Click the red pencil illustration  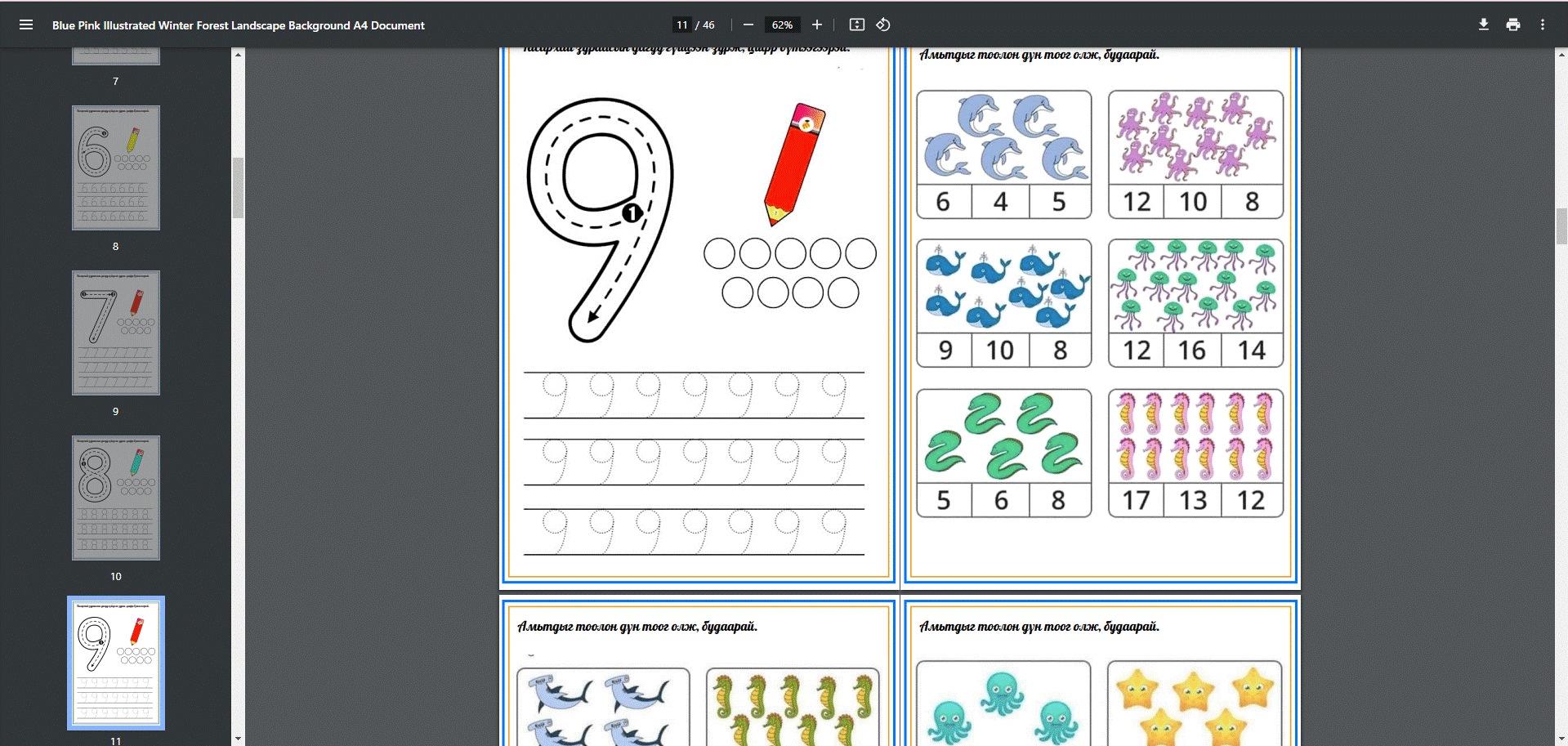click(x=794, y=163)
